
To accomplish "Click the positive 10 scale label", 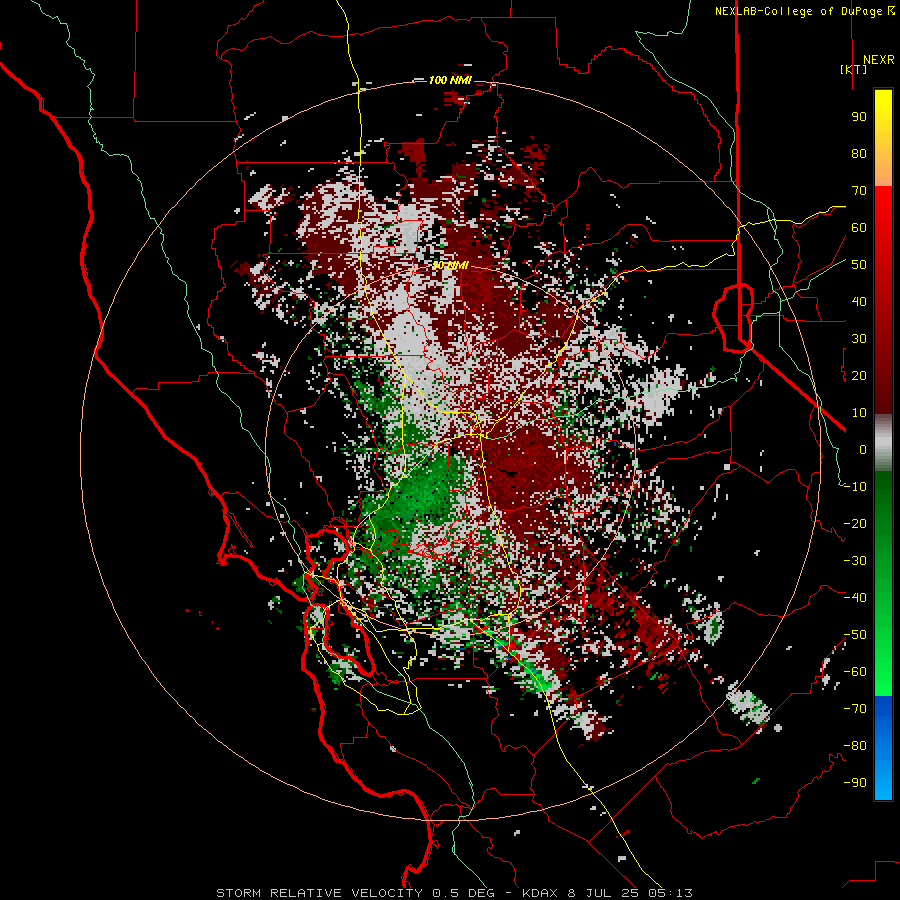I will (859, 413).
